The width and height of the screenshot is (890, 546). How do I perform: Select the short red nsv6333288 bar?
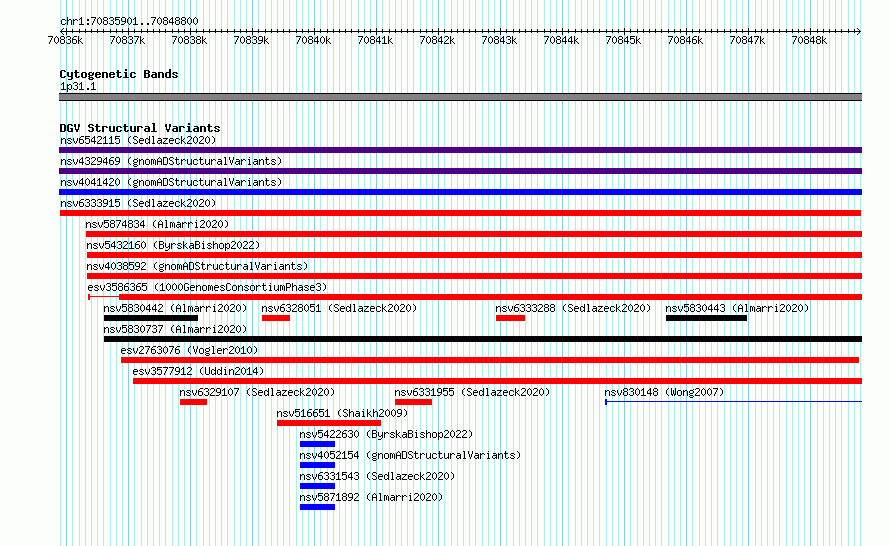click(510, 318)
